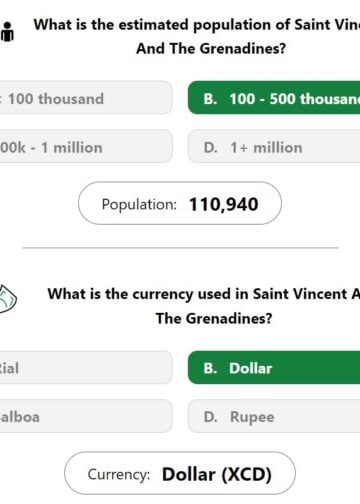360x504 pixels.
Task: Click the 'Currency:' label text
Action: point(119,474)
